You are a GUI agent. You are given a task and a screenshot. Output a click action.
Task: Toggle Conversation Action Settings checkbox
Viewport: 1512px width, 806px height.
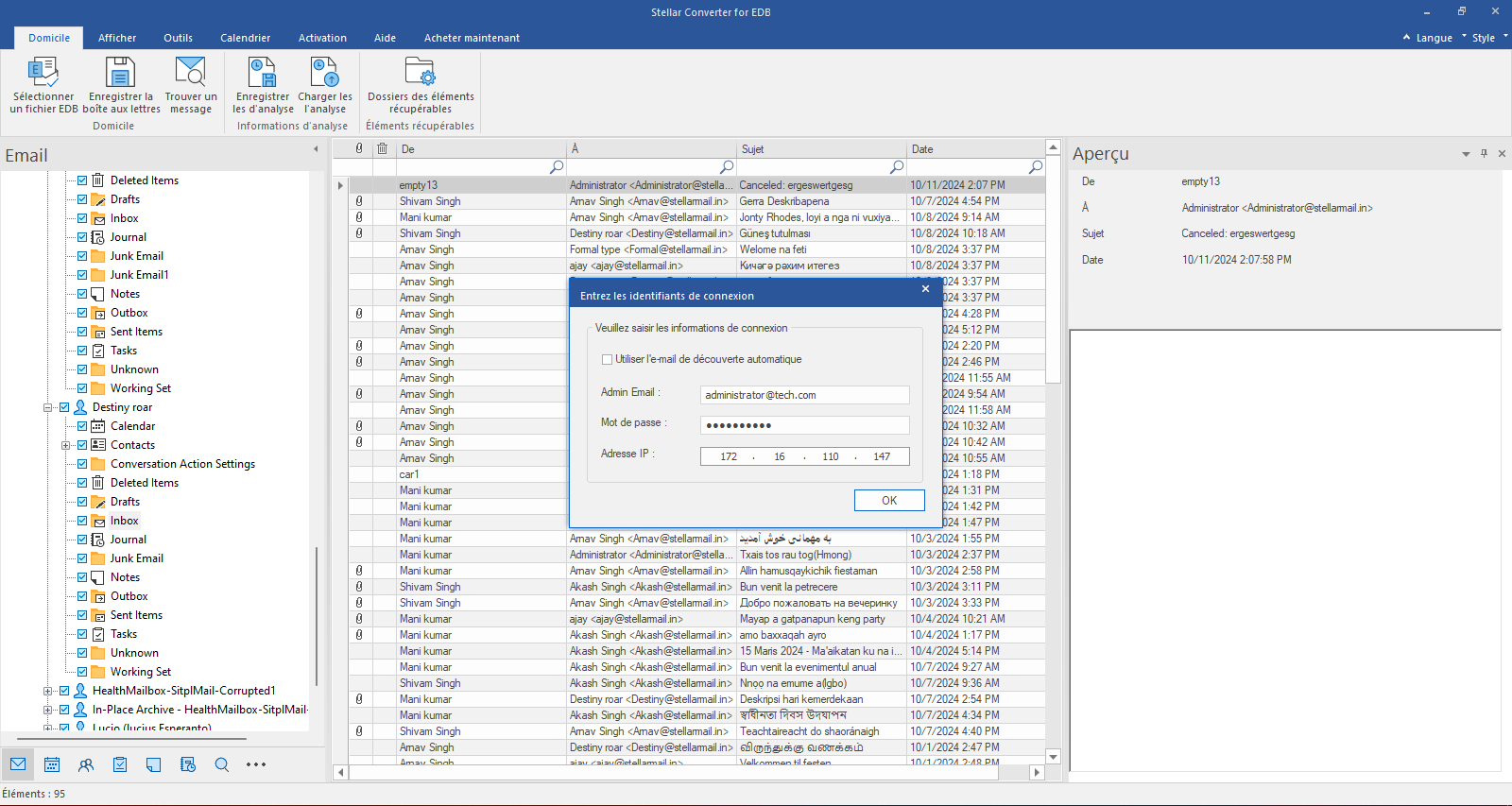82,464
